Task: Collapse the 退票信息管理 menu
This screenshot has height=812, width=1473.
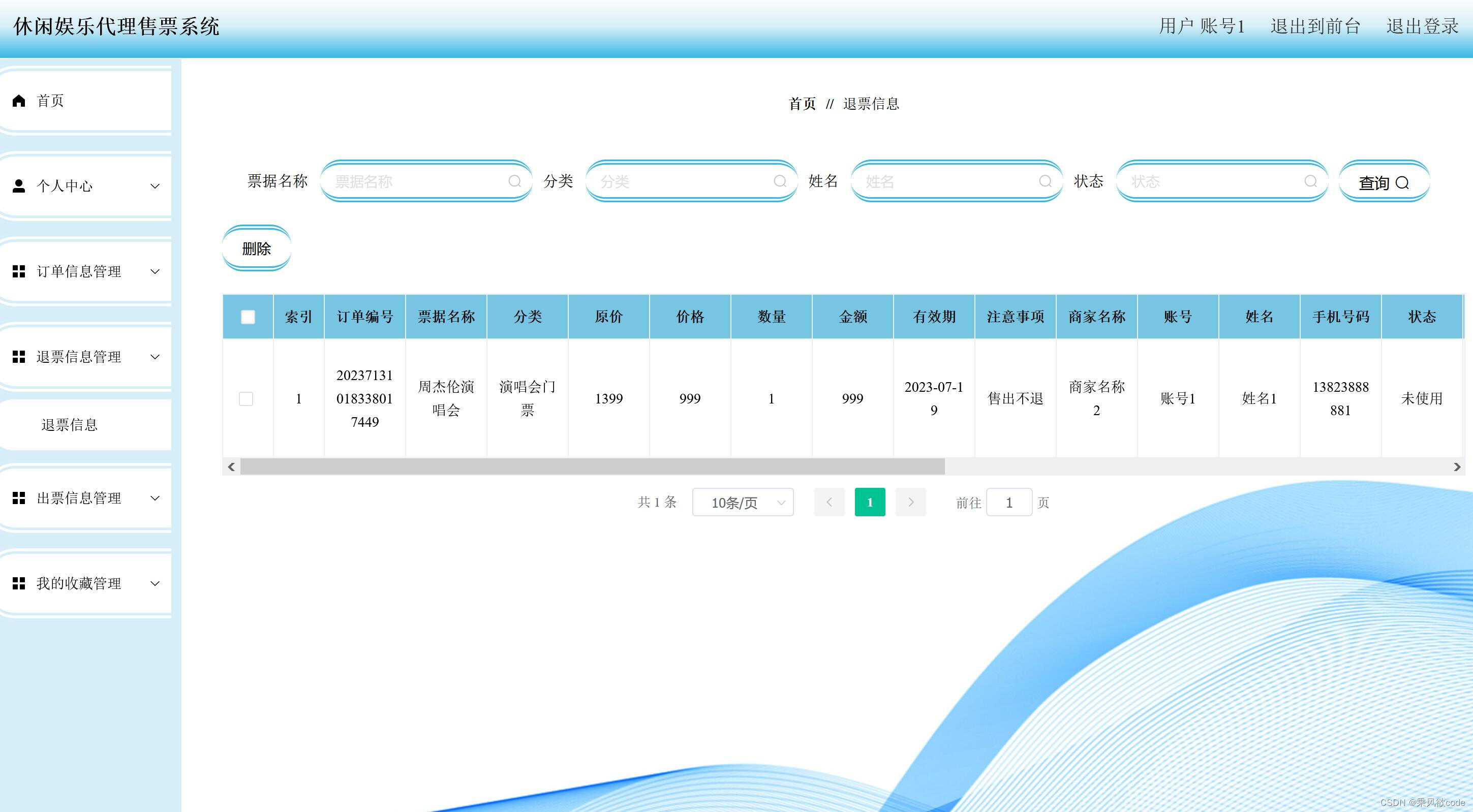Action: tap(155, 356)
